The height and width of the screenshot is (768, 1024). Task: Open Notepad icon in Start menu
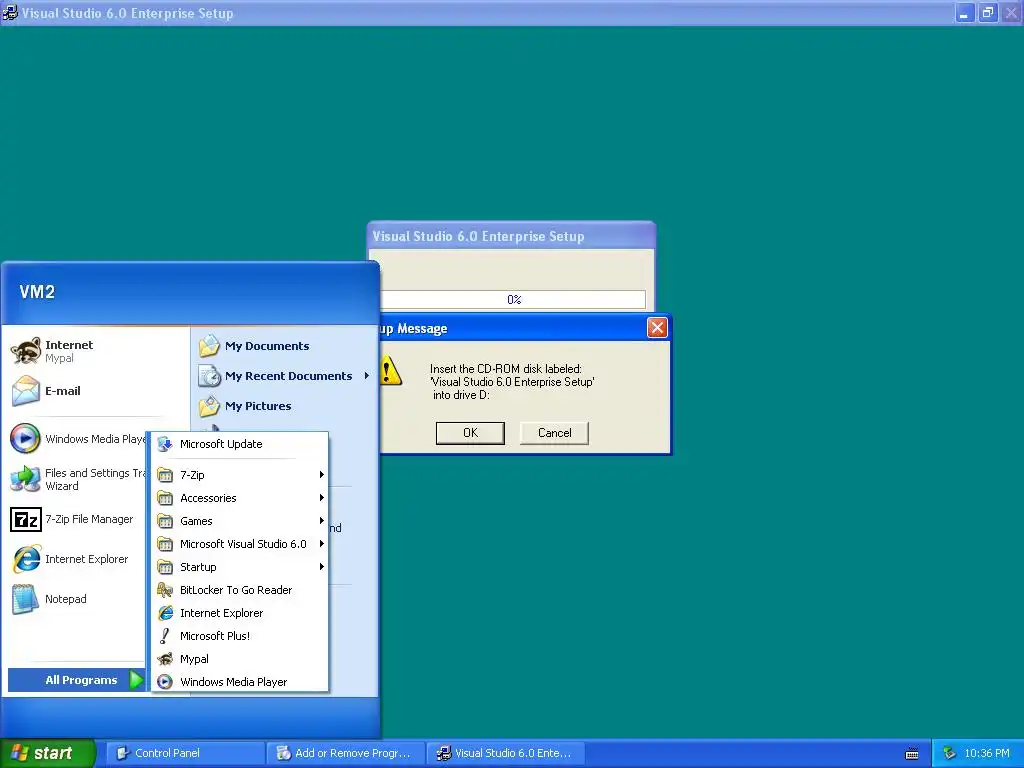coord(25,599)
